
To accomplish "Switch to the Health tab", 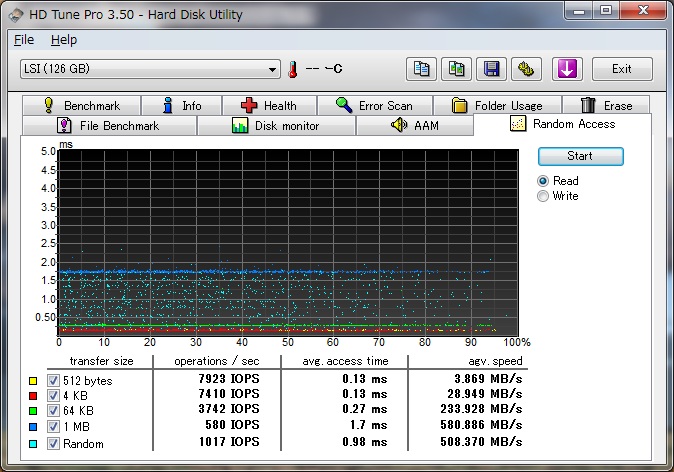I will [269, 105].
